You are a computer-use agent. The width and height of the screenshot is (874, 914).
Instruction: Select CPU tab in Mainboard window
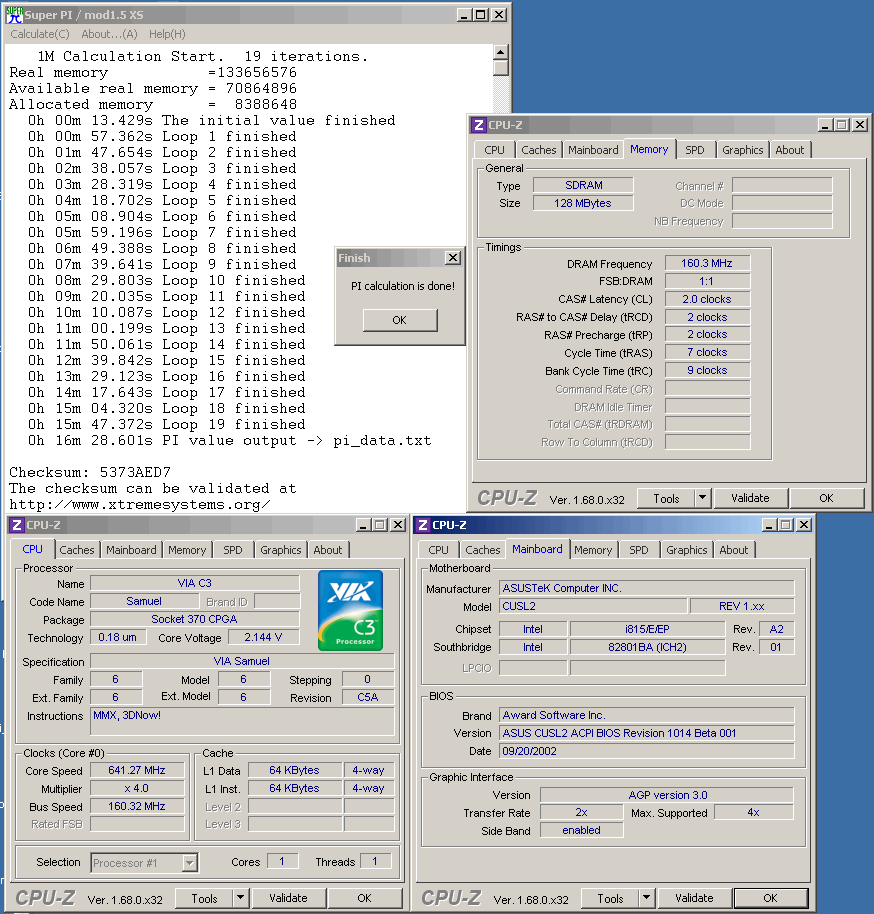(438, 550)
